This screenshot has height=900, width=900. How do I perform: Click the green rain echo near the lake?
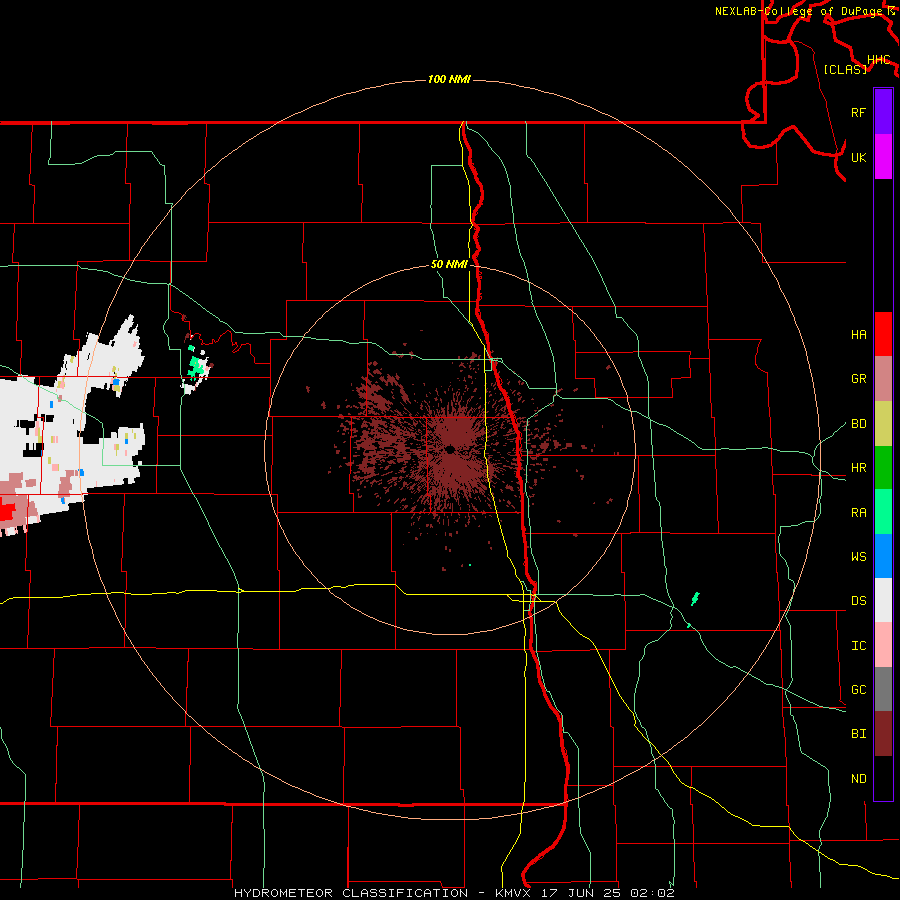197,365
